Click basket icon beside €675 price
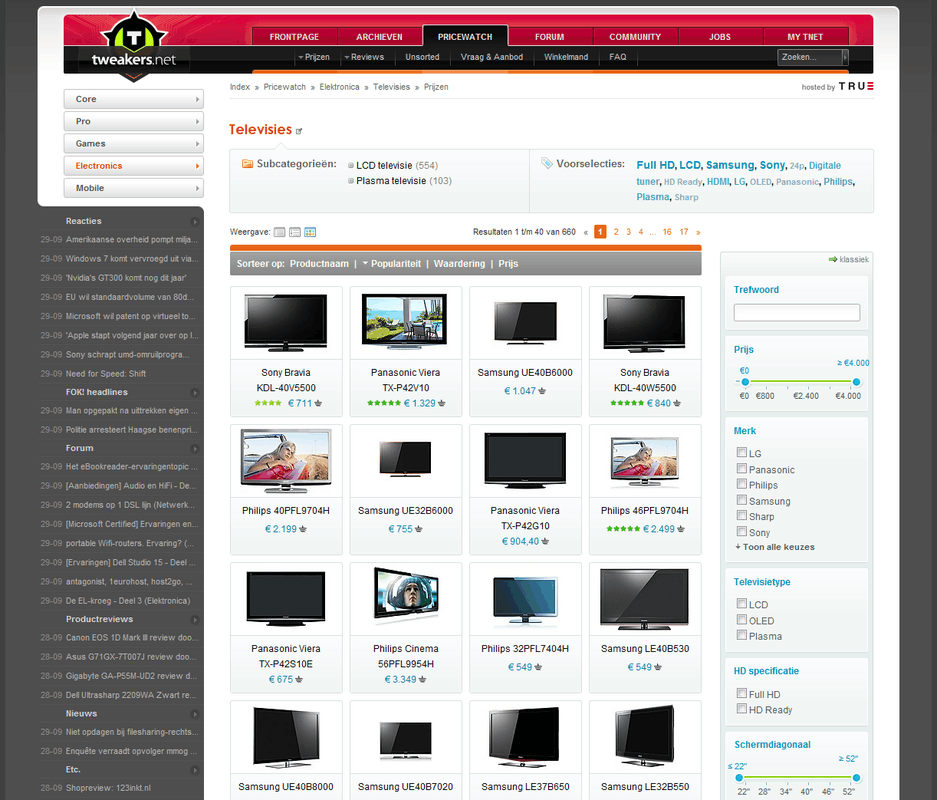The image size is (937, 800). click(299, 679)
